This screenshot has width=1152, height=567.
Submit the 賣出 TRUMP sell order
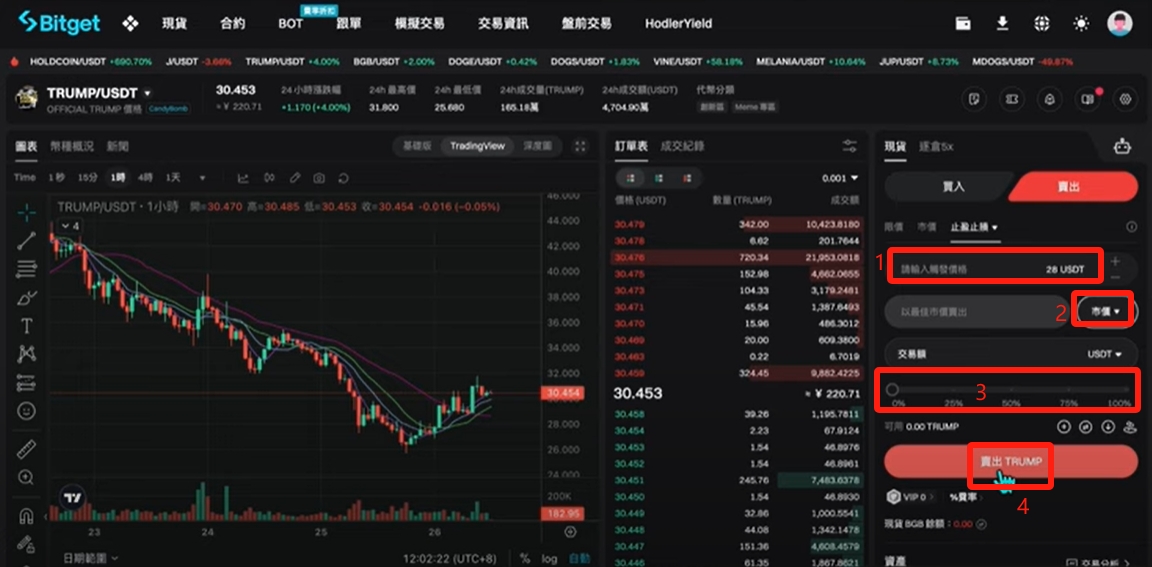(1011, 461)
